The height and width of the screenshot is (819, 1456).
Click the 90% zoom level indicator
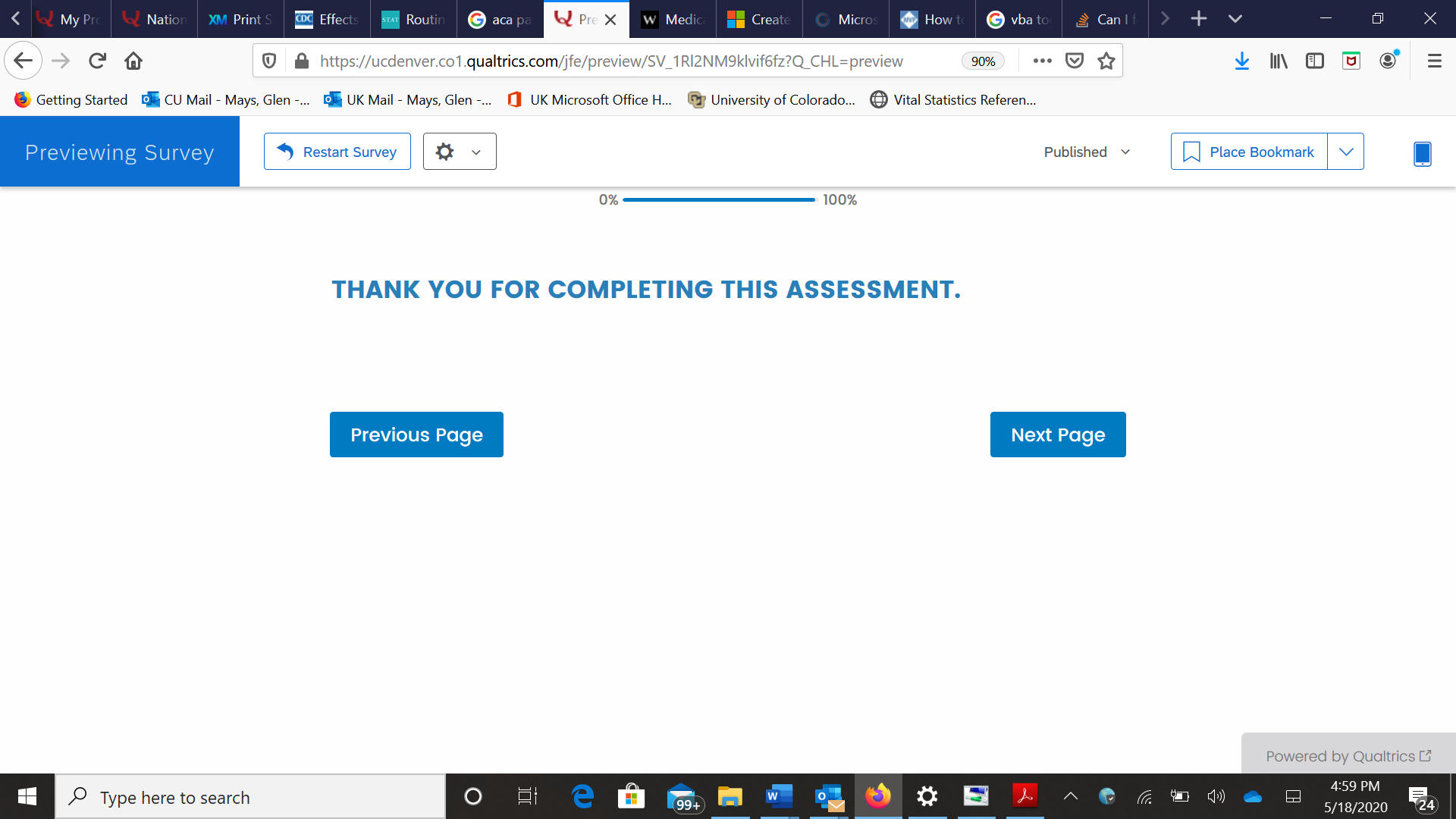click(x=983, y=61)
